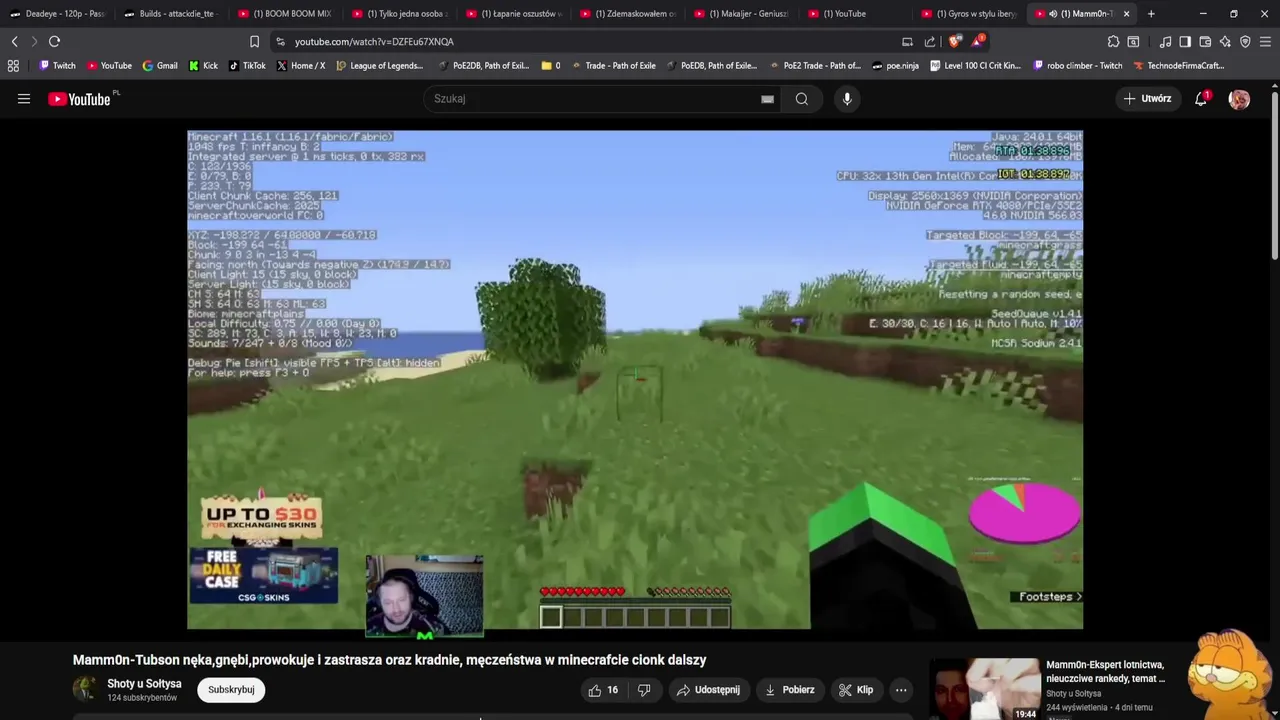Switch to Builds - attackdie tab

tap(170, 14)
